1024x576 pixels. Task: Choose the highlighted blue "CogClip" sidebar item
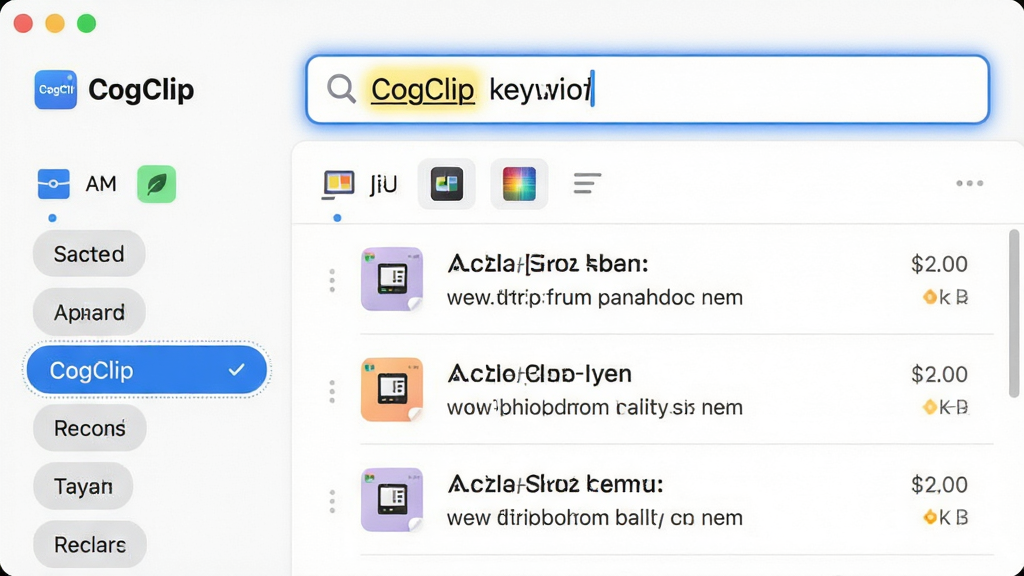click(147, 370)
